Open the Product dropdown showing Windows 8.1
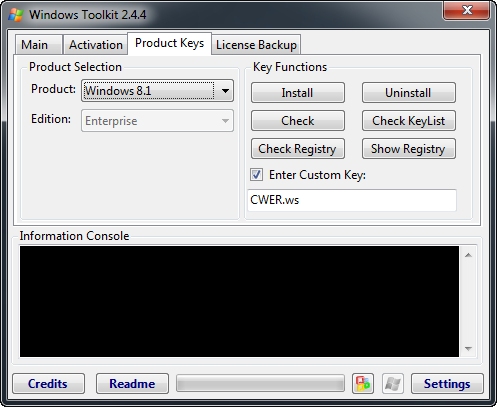Image resolution: width=497 pixels, height=407 pixels. (157, 91)
